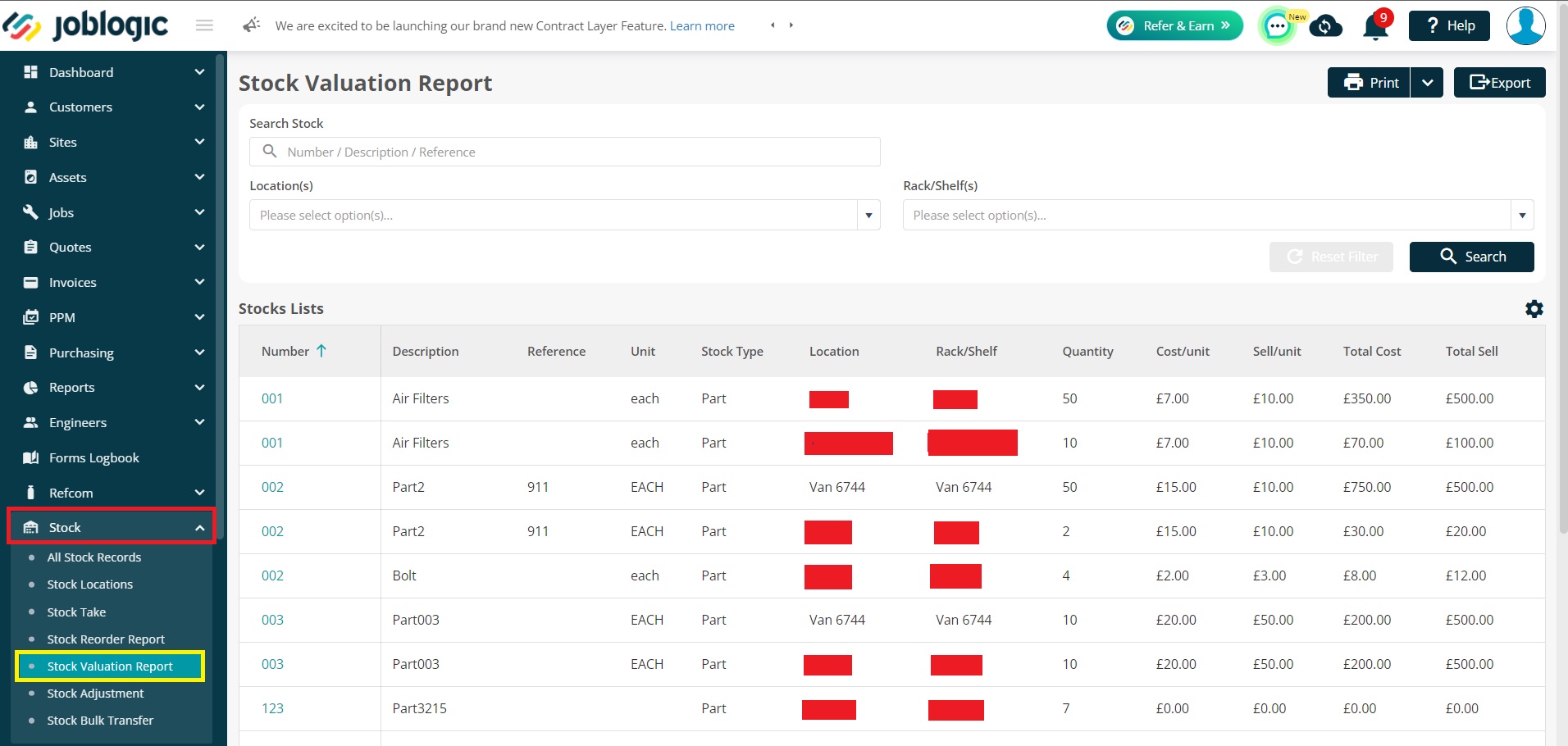Open Stock Adjustment submenu item

95,694
